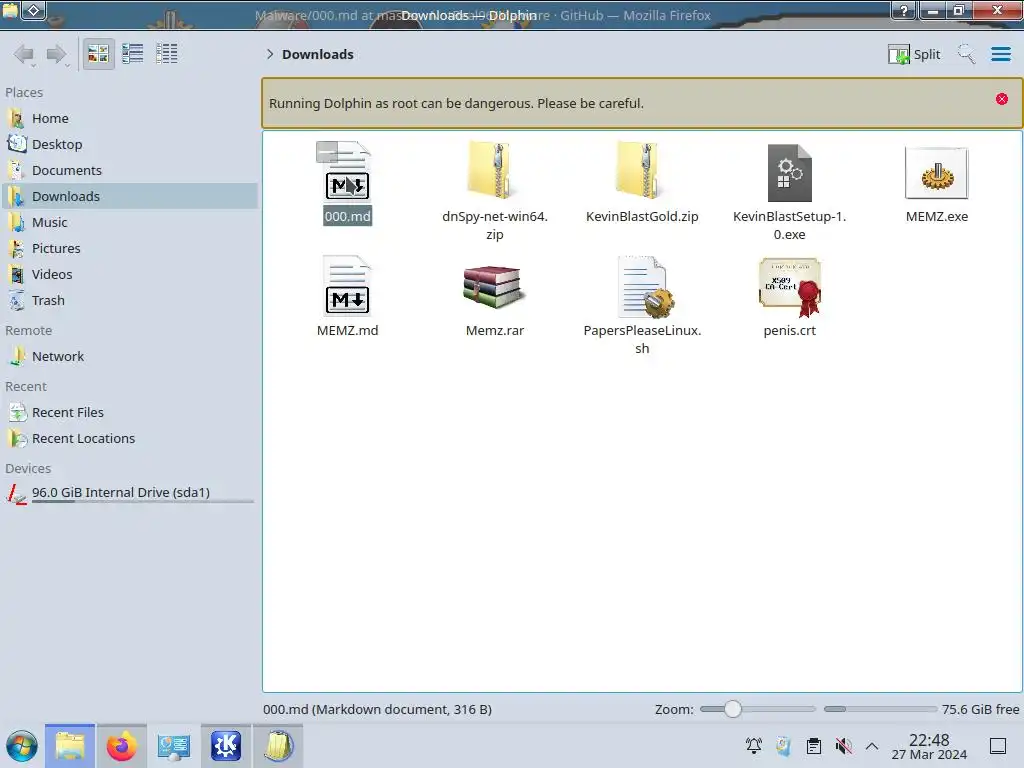
Task: Select the MEMZ.md markdown file icon
Action: tap(347, 285)
